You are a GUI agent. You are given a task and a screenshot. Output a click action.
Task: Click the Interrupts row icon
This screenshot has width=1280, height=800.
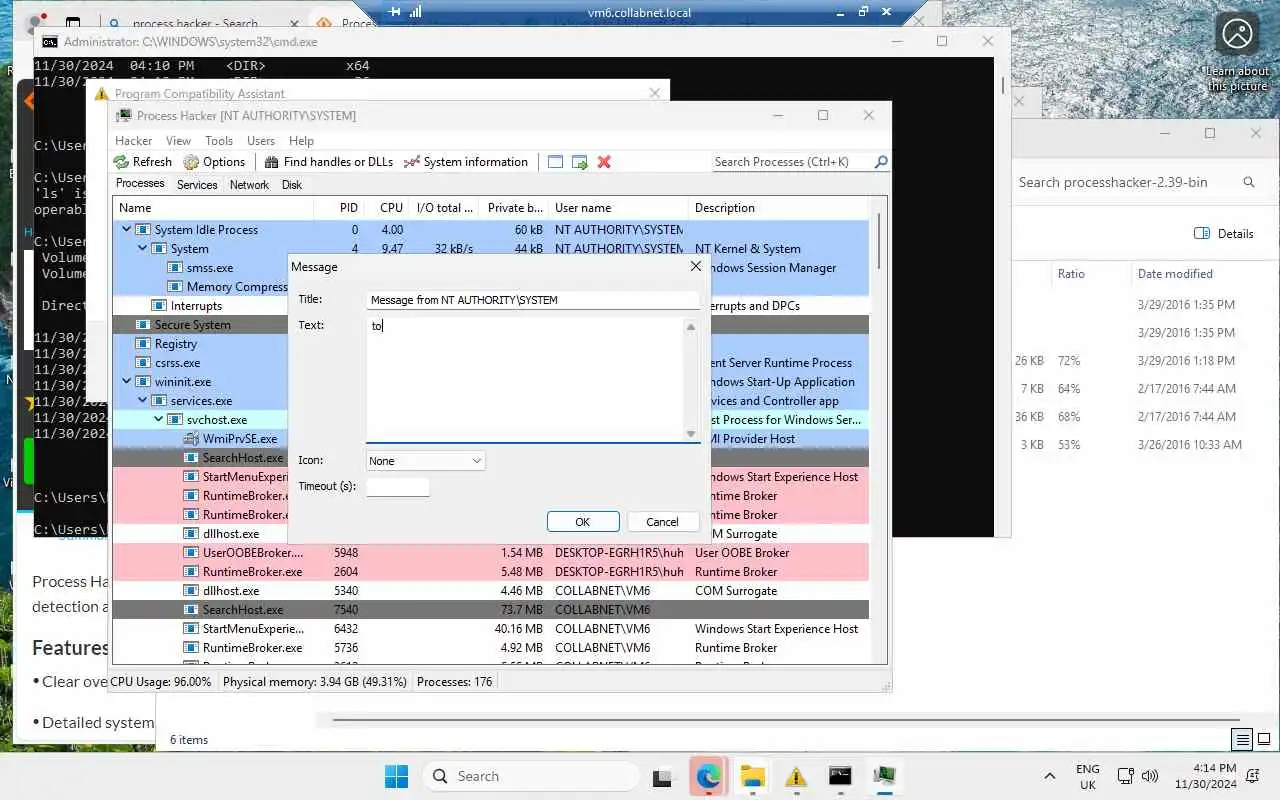click(x=158, y=306)
